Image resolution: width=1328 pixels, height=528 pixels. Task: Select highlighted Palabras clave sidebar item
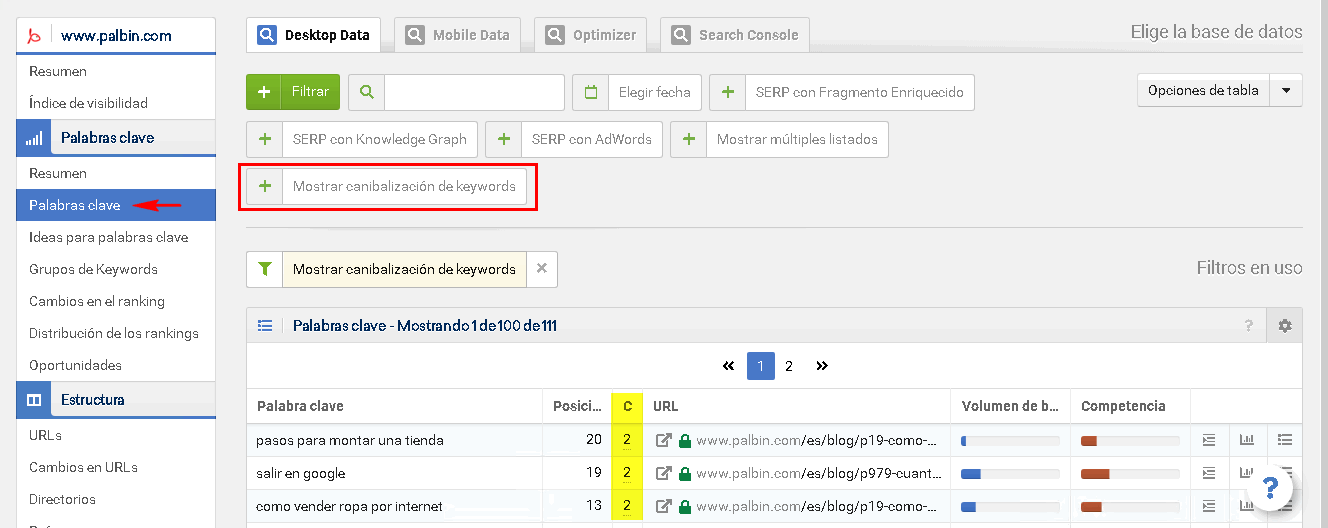click(x=116, y=205)
